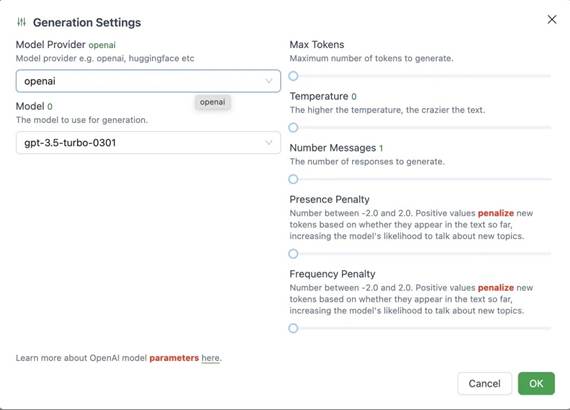
Task: Click the Generation Settings sliders icon
Action: (x=21, y=22)
